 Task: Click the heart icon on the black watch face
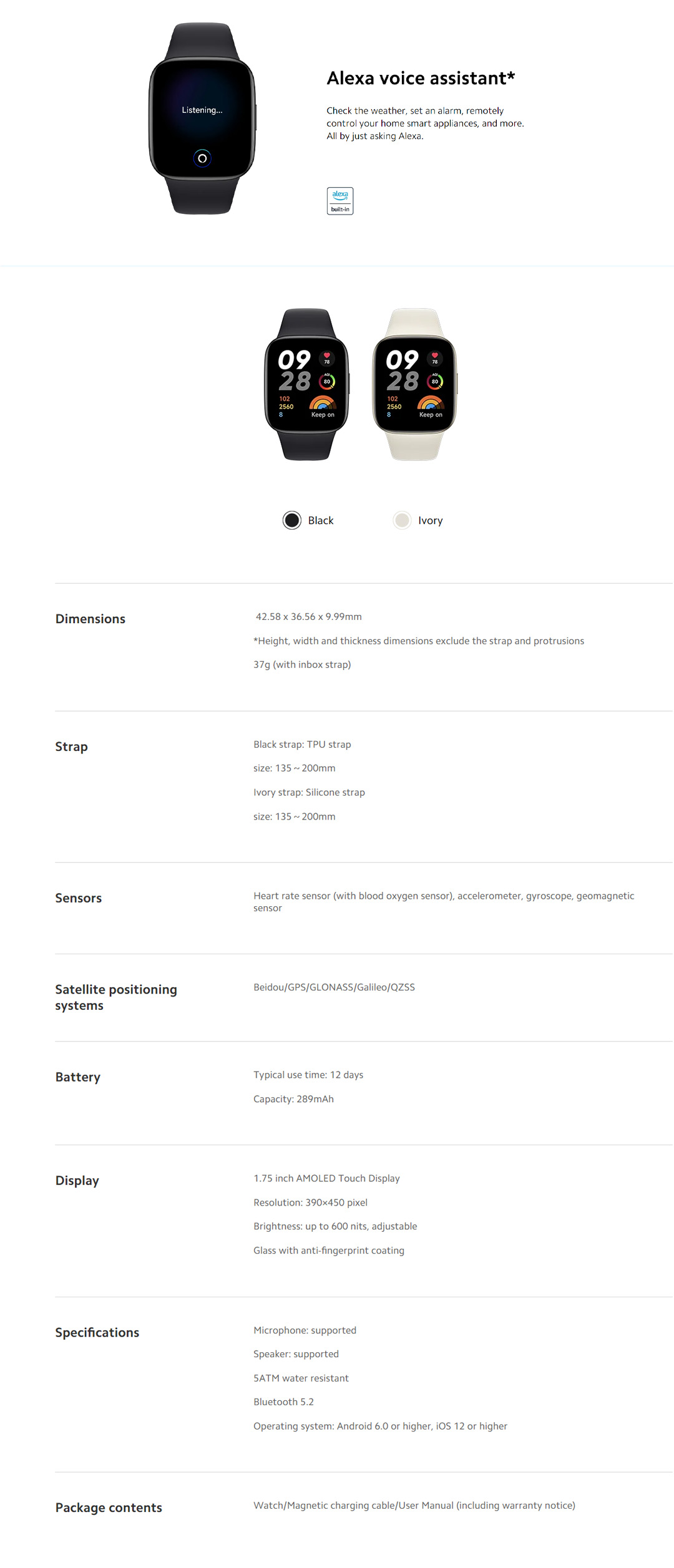tap(326, 356)
